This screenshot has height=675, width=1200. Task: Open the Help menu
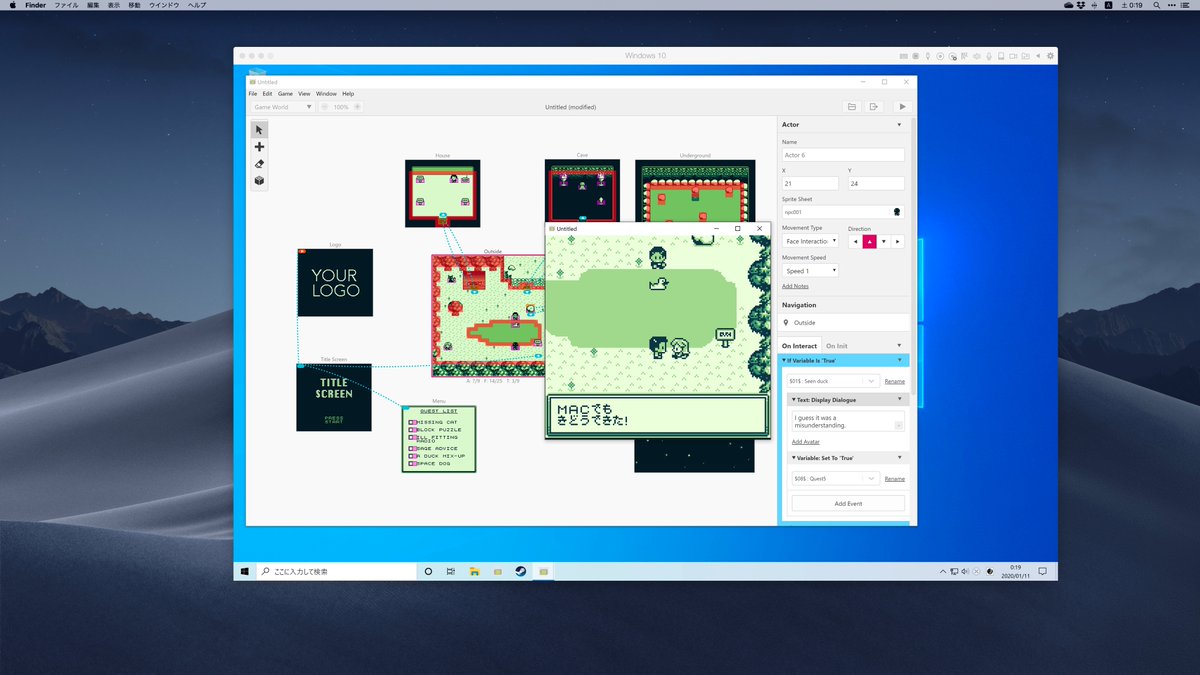click(x=348, y=94)
